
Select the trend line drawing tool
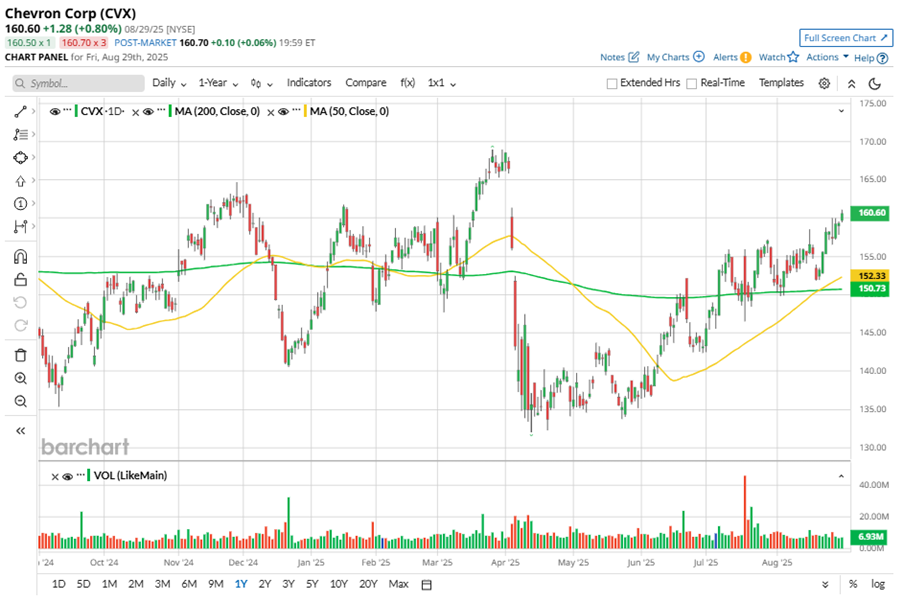(x=20, y=112)
